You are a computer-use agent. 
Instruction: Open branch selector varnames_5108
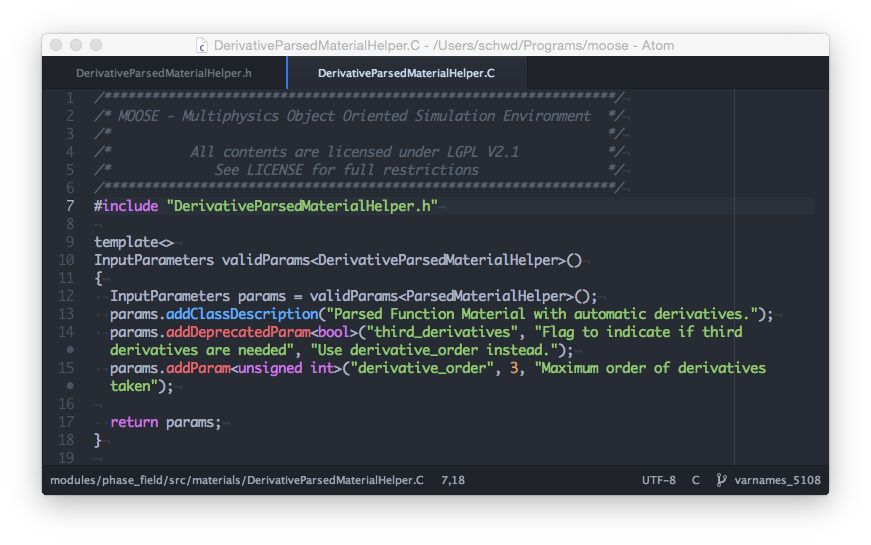[777, 481]
